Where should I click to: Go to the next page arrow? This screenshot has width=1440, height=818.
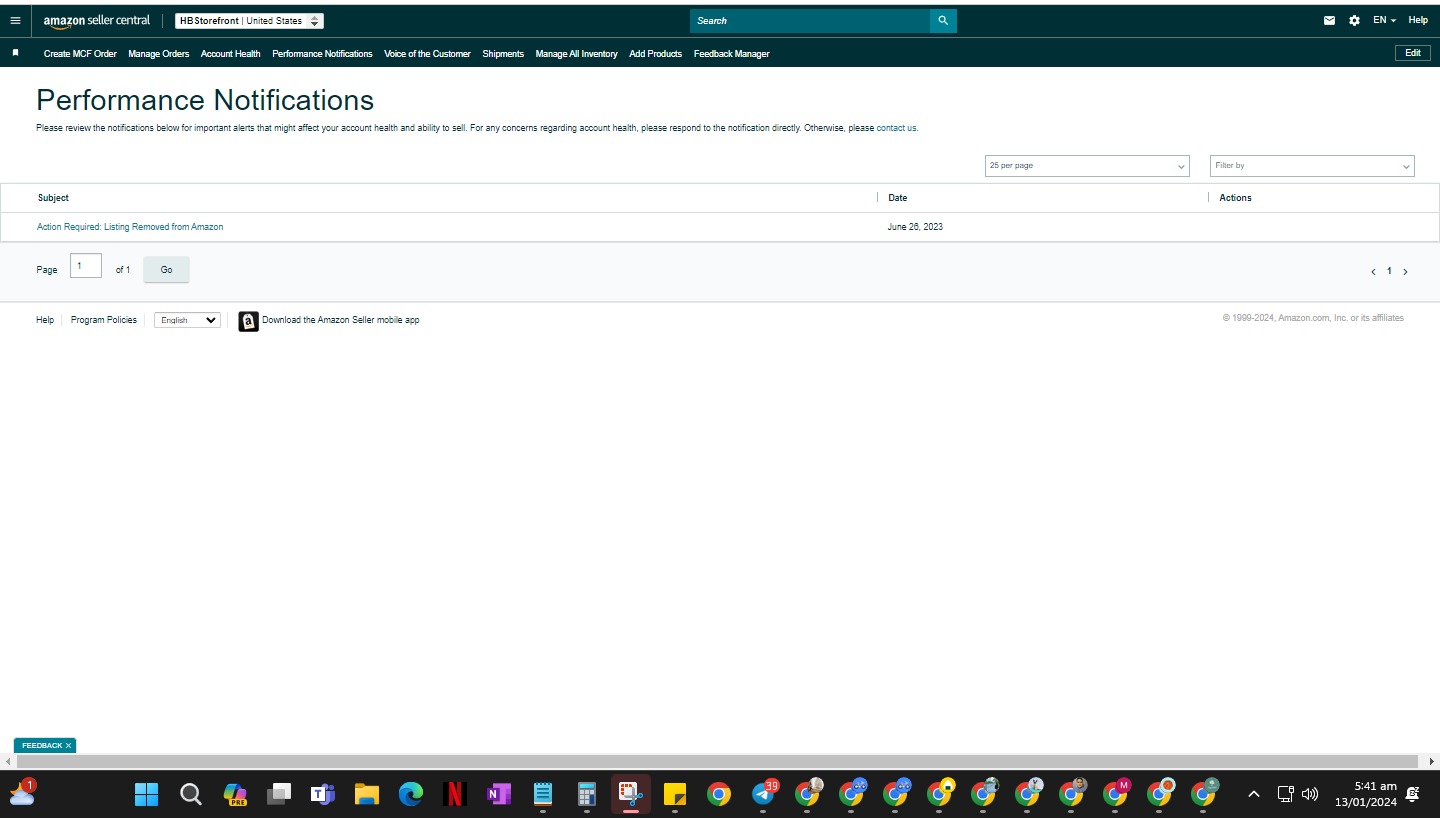click(x=1405, y=271)
